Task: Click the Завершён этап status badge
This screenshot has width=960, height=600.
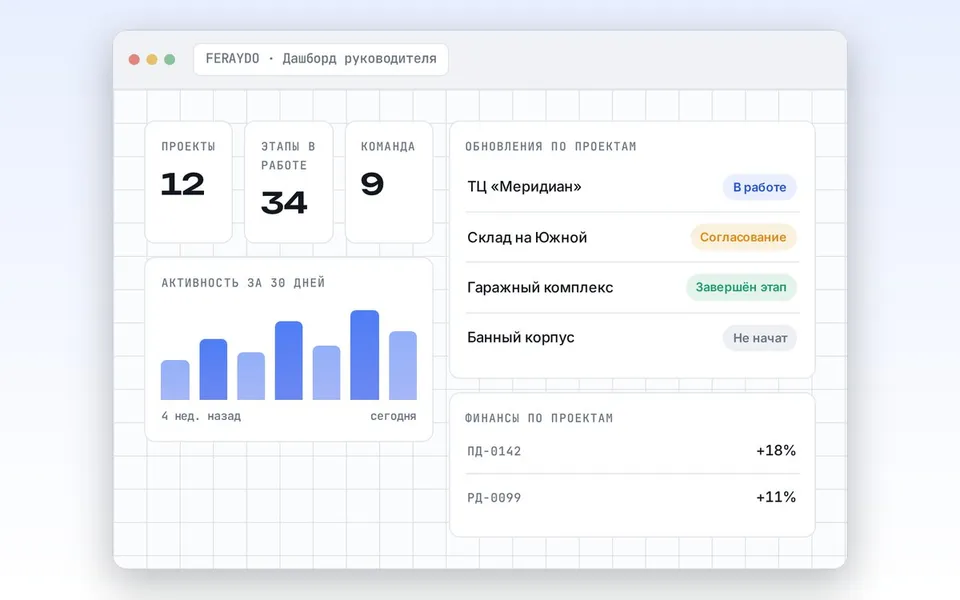Action: pyautogui.click(x=741, y=288)
